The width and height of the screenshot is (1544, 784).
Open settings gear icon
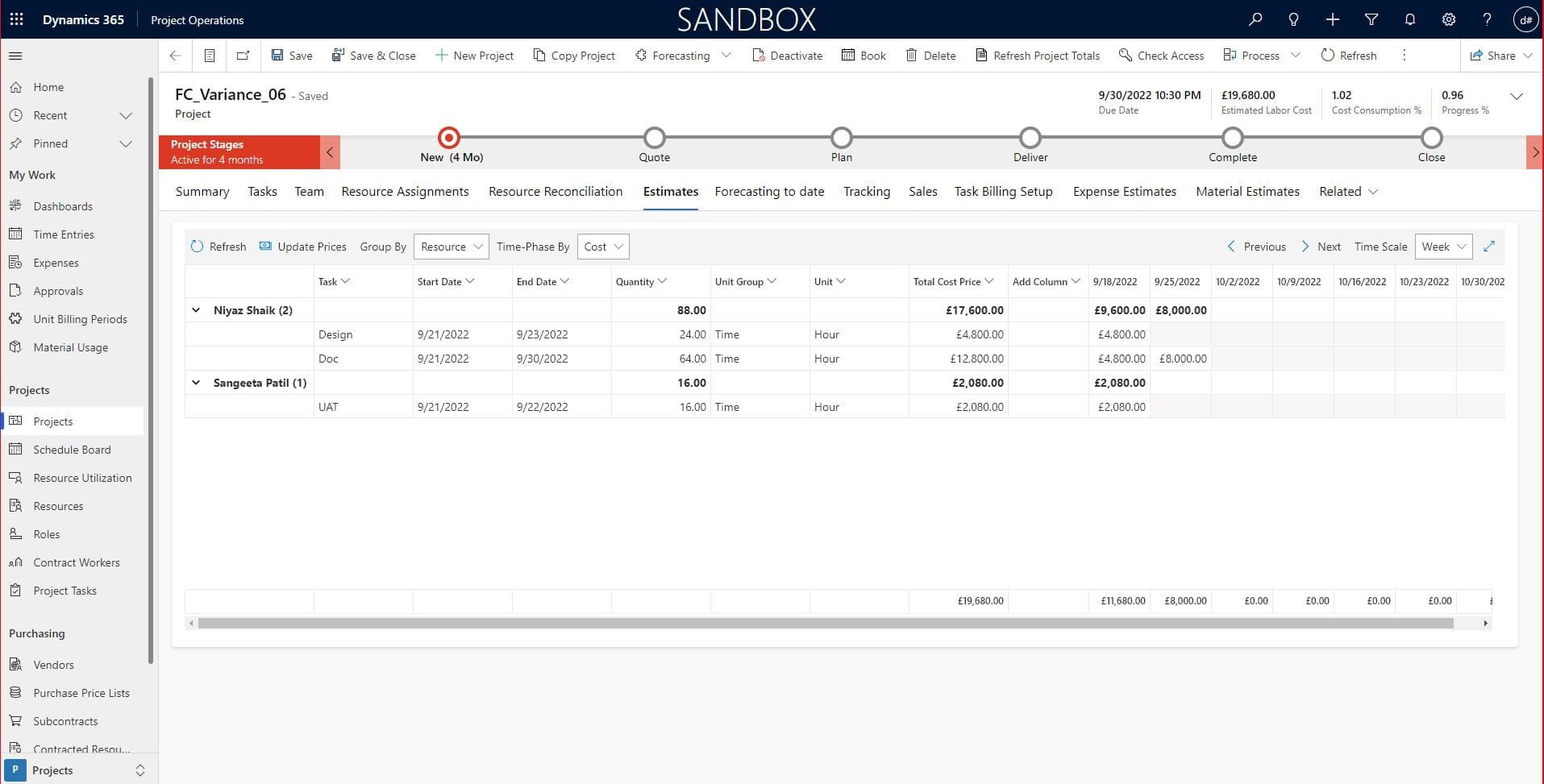(1449, 19)
